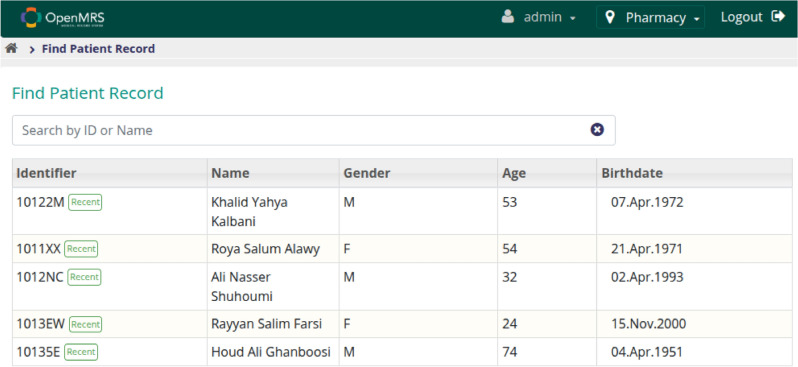Click Recent badge next to 10122M
Screen dimensions: 798x367
click(x=86, y=202)
